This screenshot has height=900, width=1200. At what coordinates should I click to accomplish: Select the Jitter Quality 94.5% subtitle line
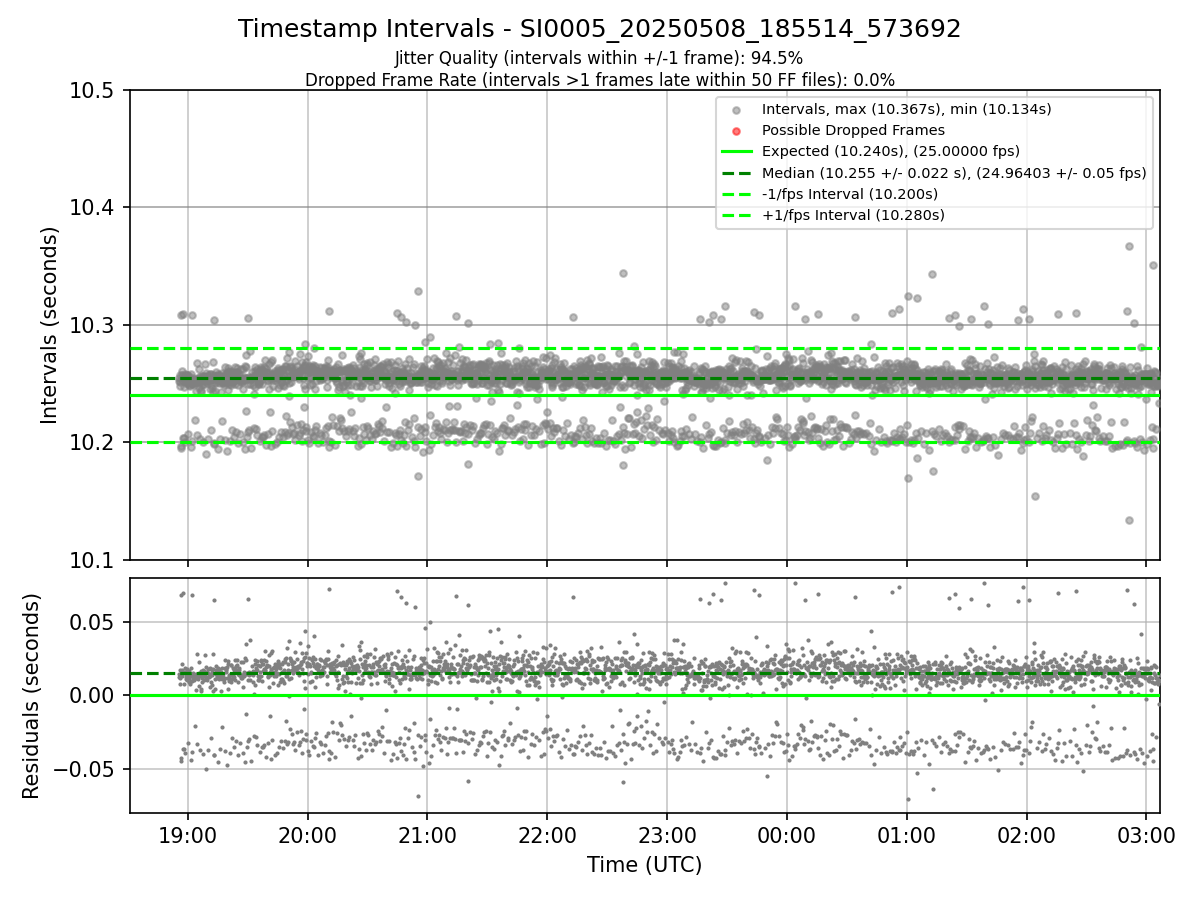(599, 58)
